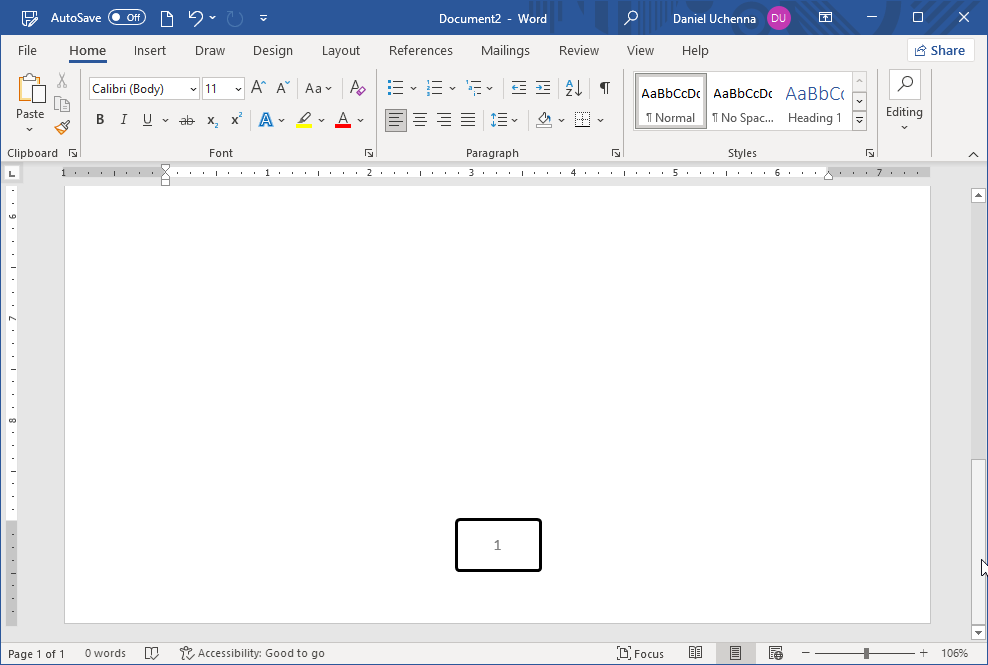This screenshot has width=988, height=665.
Task: Apply subscript formatting
Action: pos(211,120)
